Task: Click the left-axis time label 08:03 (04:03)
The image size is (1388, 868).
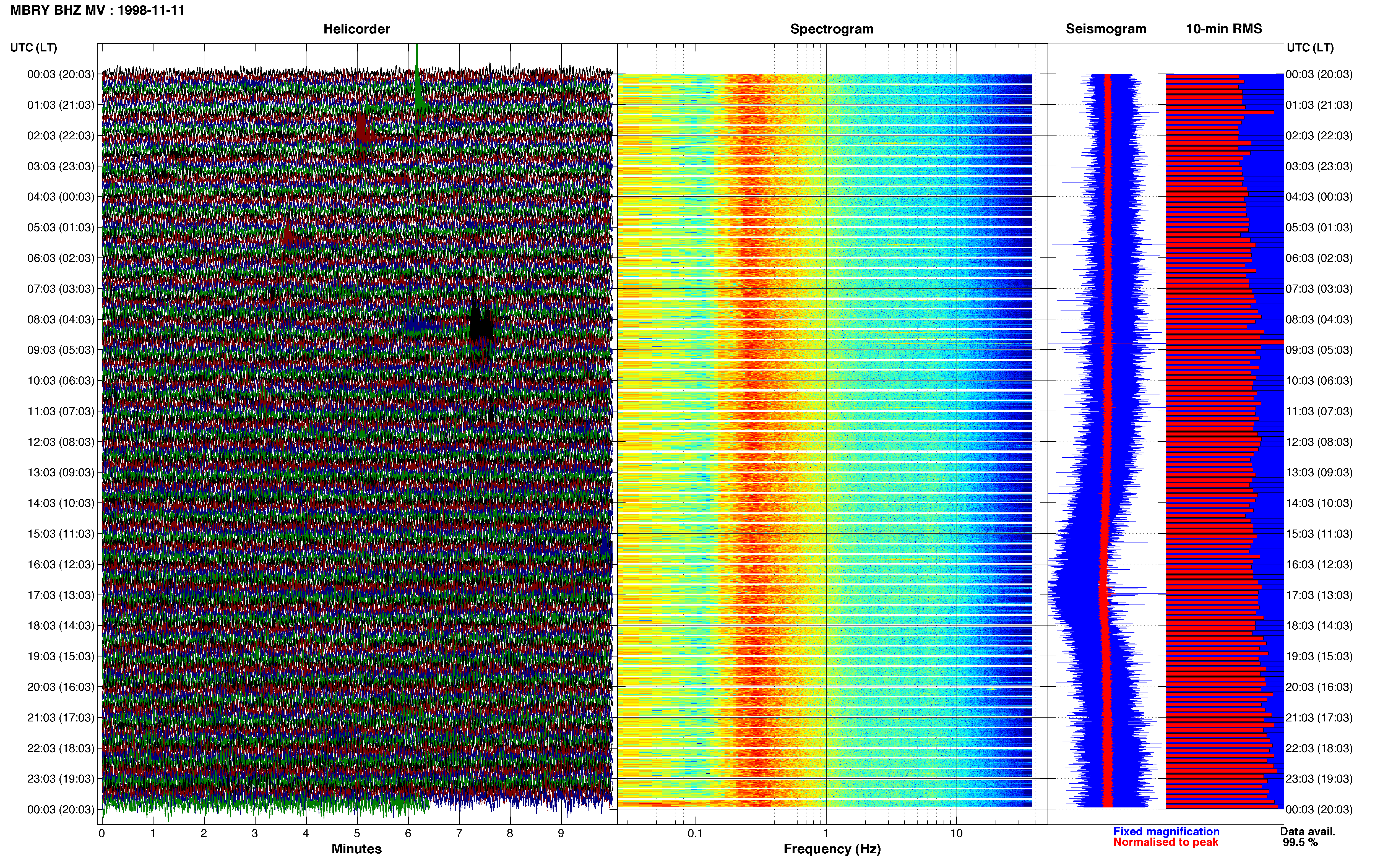Action: pos(60,319)
